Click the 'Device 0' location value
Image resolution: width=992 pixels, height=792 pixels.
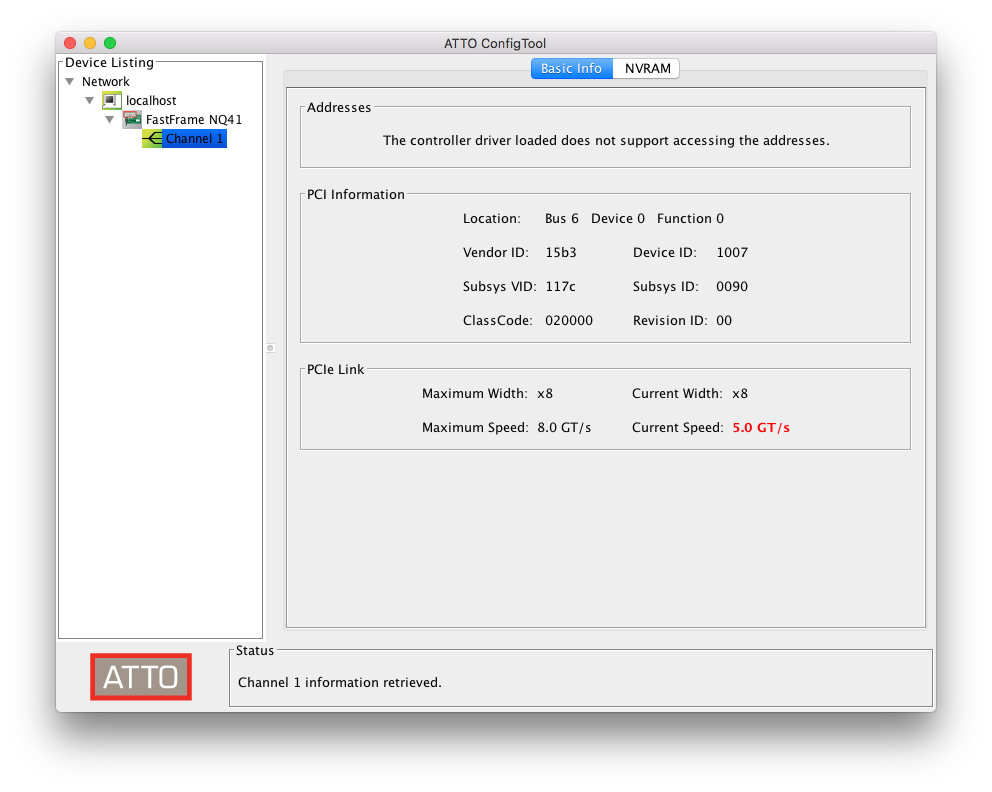click(x=617, y=218)
